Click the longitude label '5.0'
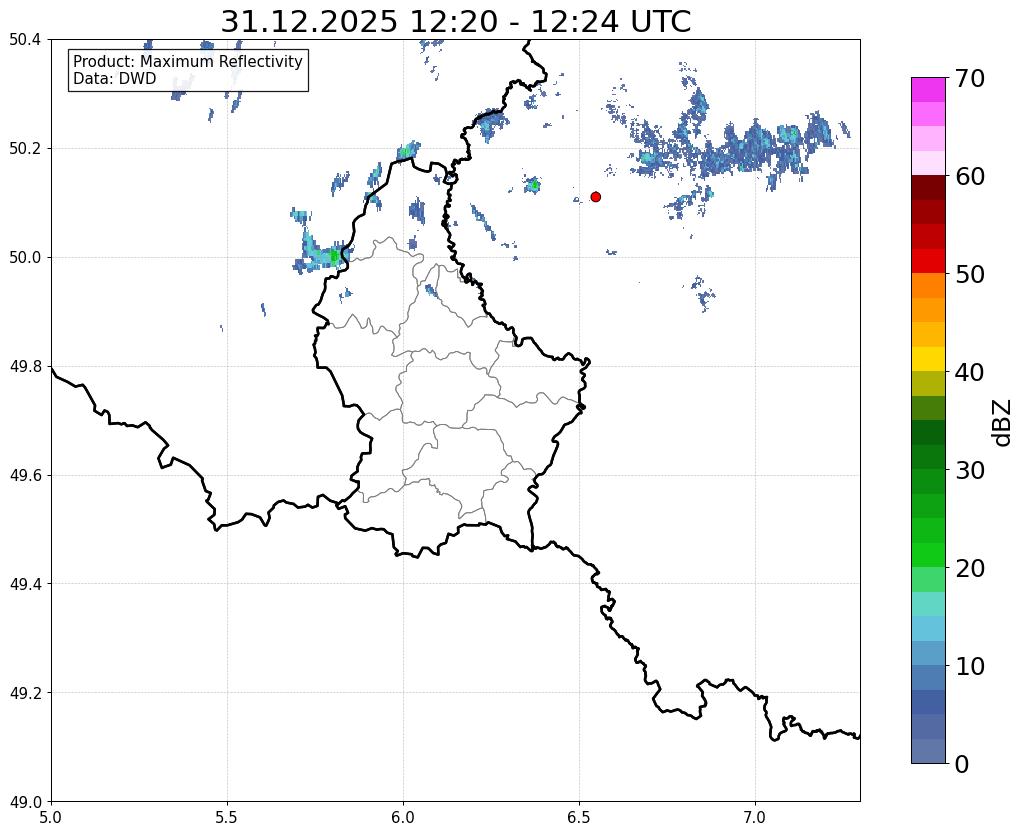1023x834 pixels. coord(51,817)
